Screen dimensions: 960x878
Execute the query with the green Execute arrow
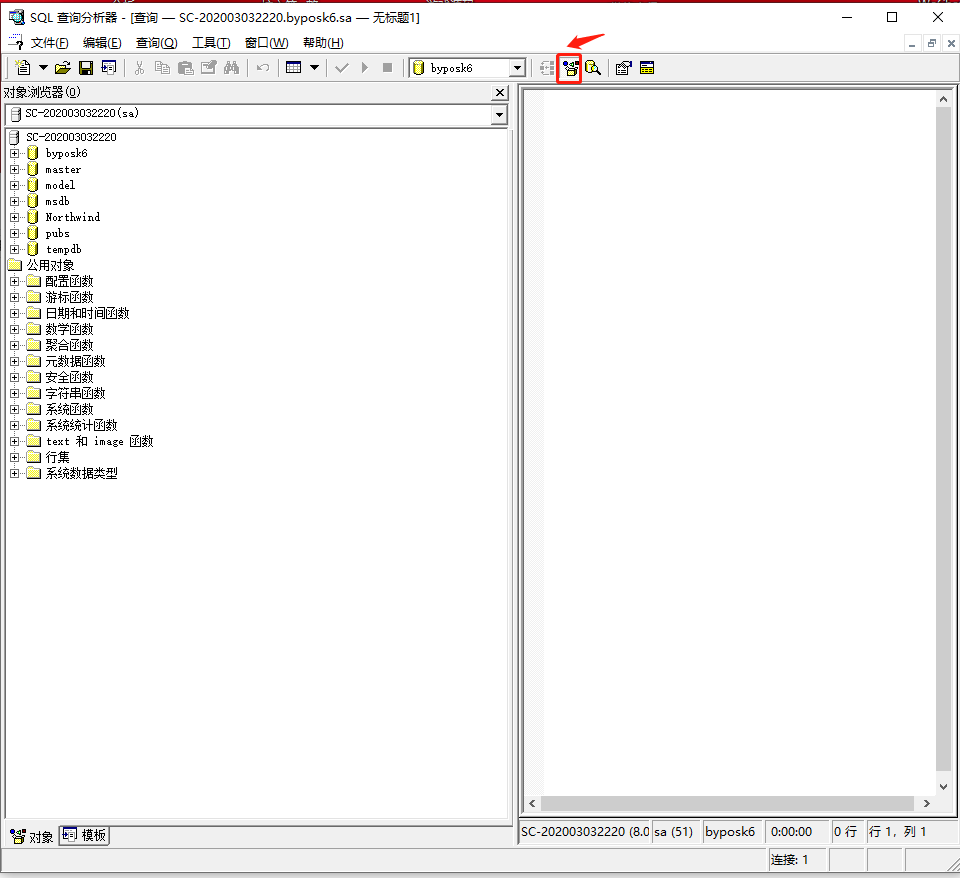click(x=363, y=67)
